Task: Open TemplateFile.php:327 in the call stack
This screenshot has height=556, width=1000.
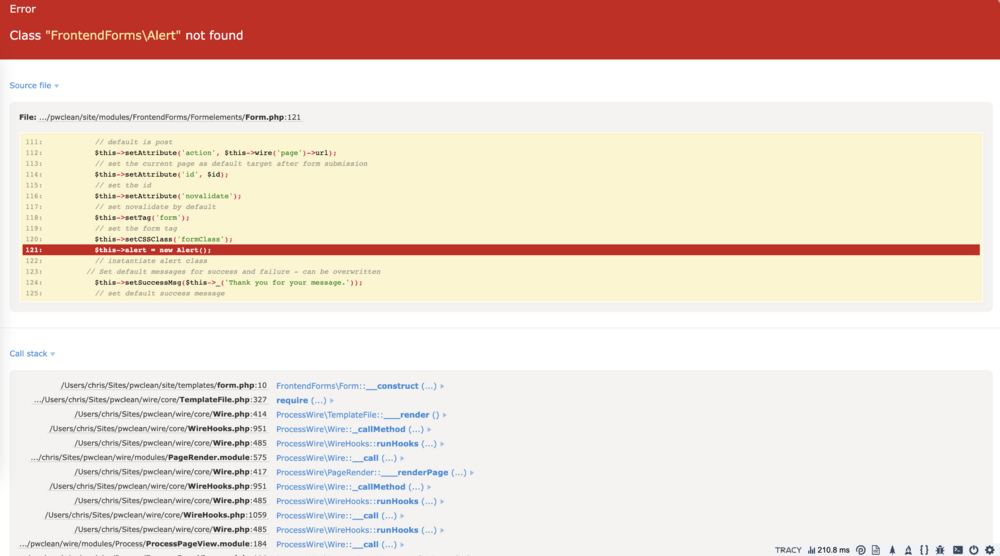Action: click(x=150, y=400)
